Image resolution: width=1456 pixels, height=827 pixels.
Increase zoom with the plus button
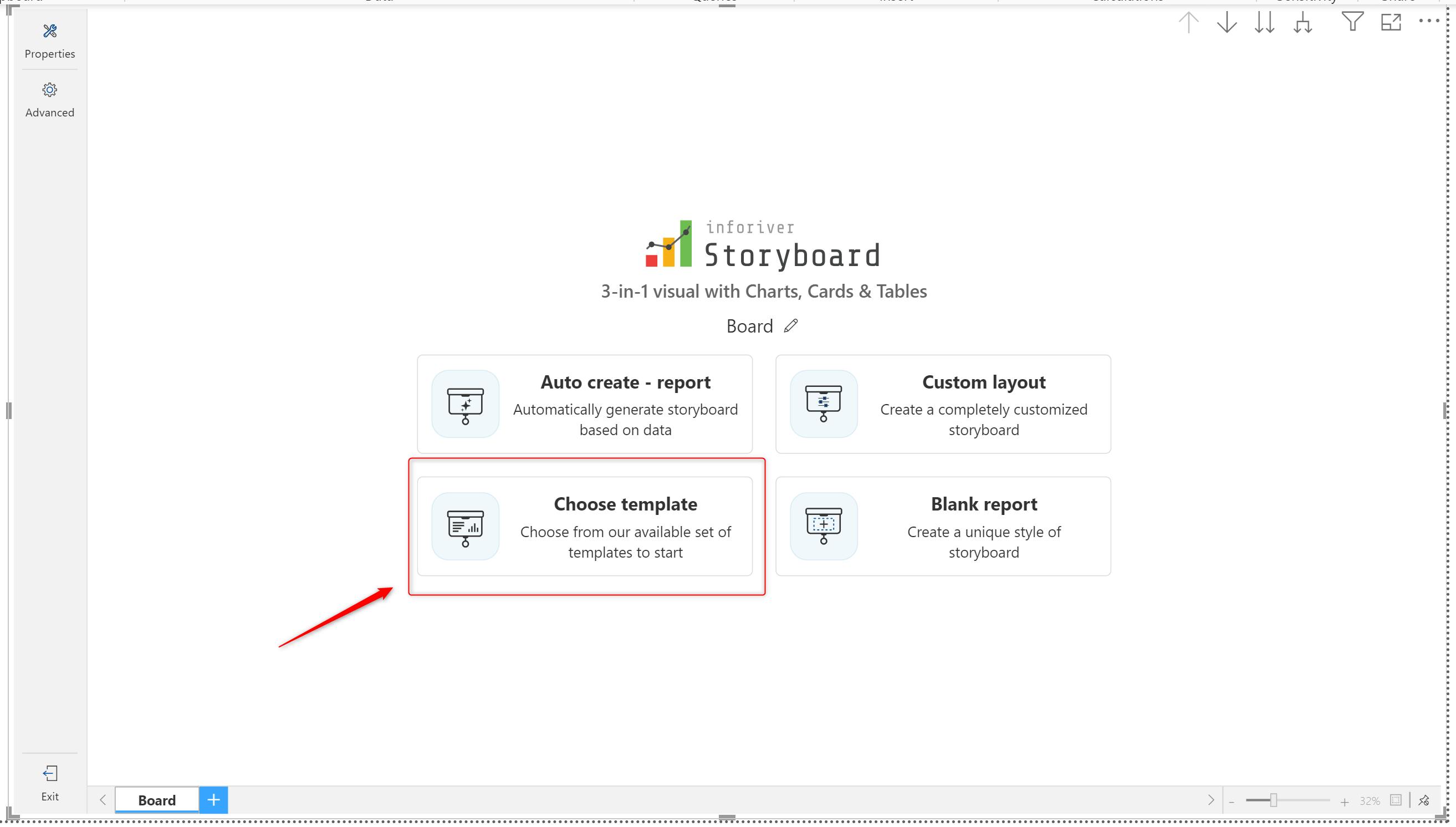tap(1344, 802)
